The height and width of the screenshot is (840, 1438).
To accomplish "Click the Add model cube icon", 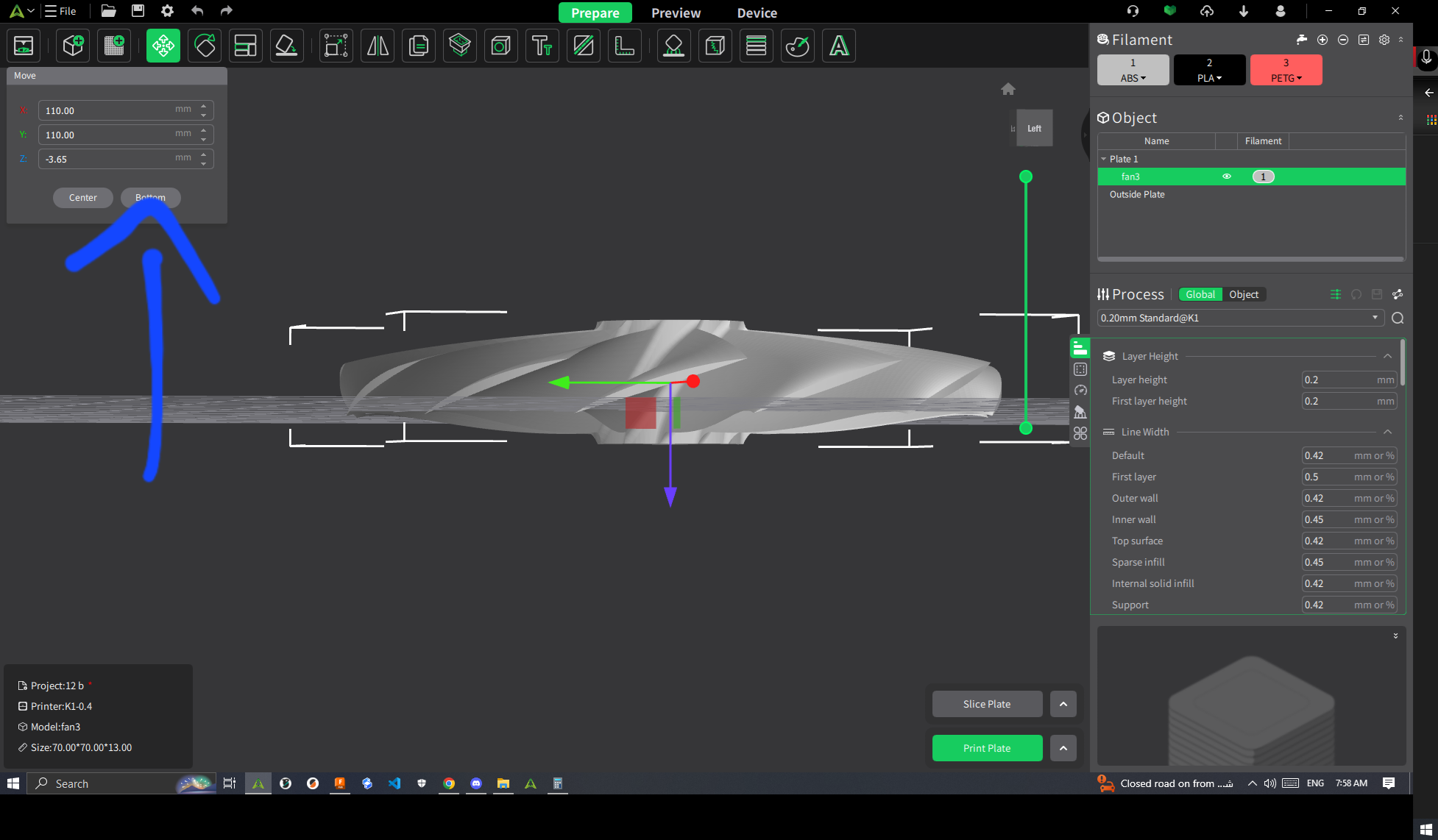I will pos(74,46).
